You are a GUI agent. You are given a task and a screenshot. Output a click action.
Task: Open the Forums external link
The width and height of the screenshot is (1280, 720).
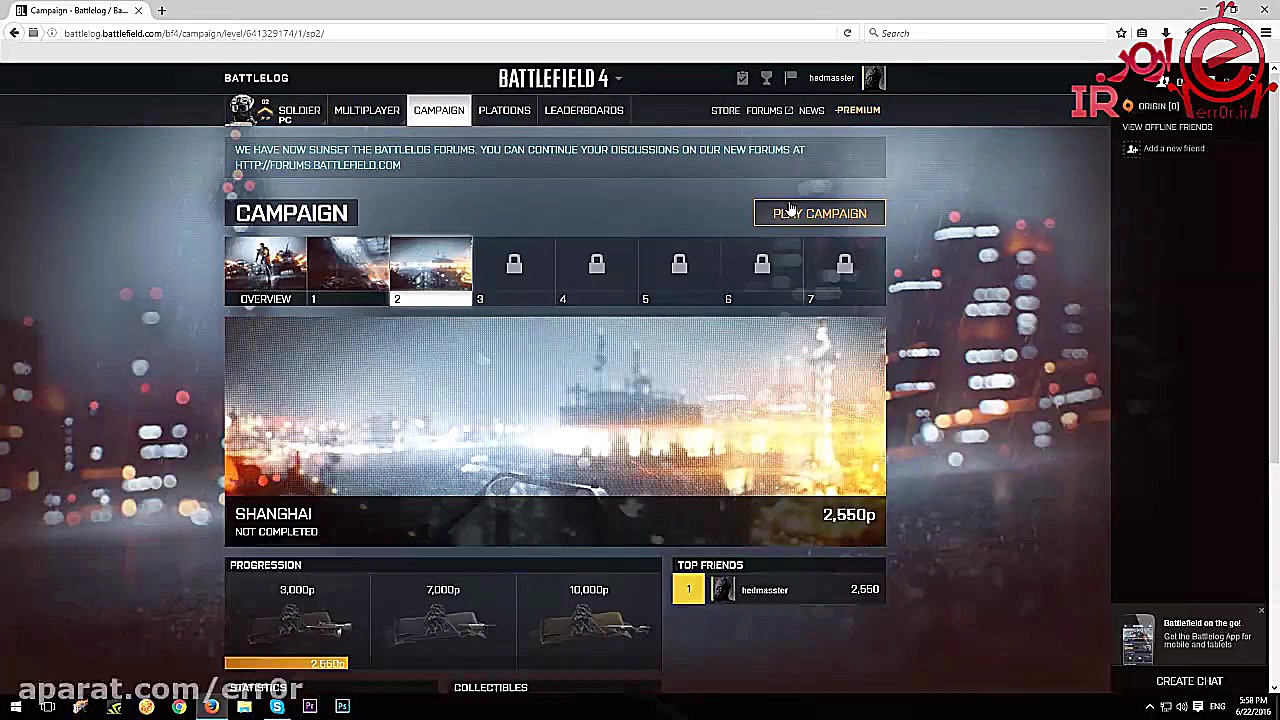(769, 110)
